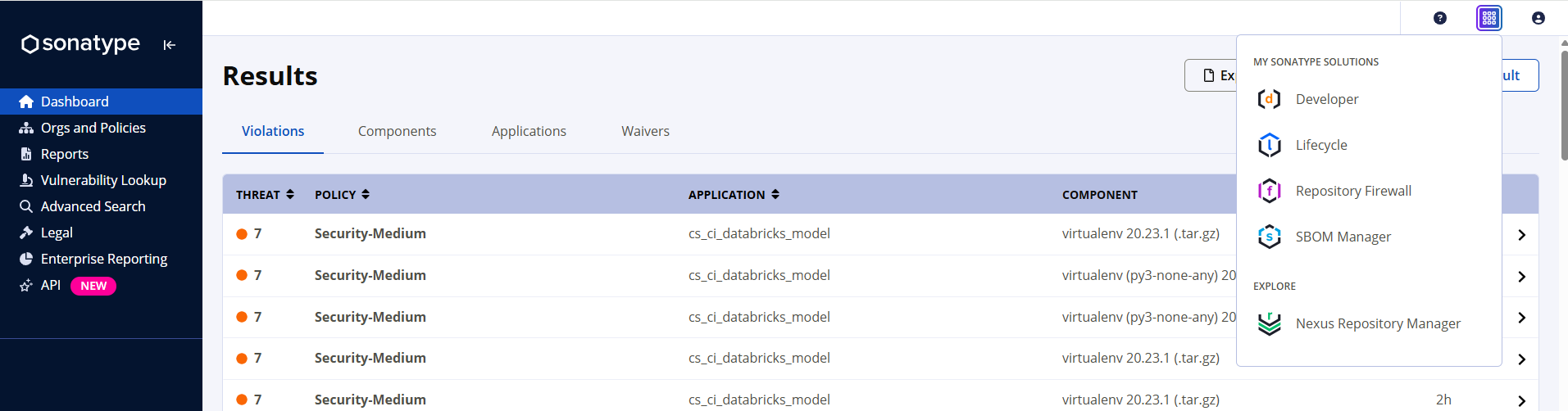Collapse the sidebar with the arrow icon
The width and height of the screenshot is (1568, 411).
(x=170, y=45)
